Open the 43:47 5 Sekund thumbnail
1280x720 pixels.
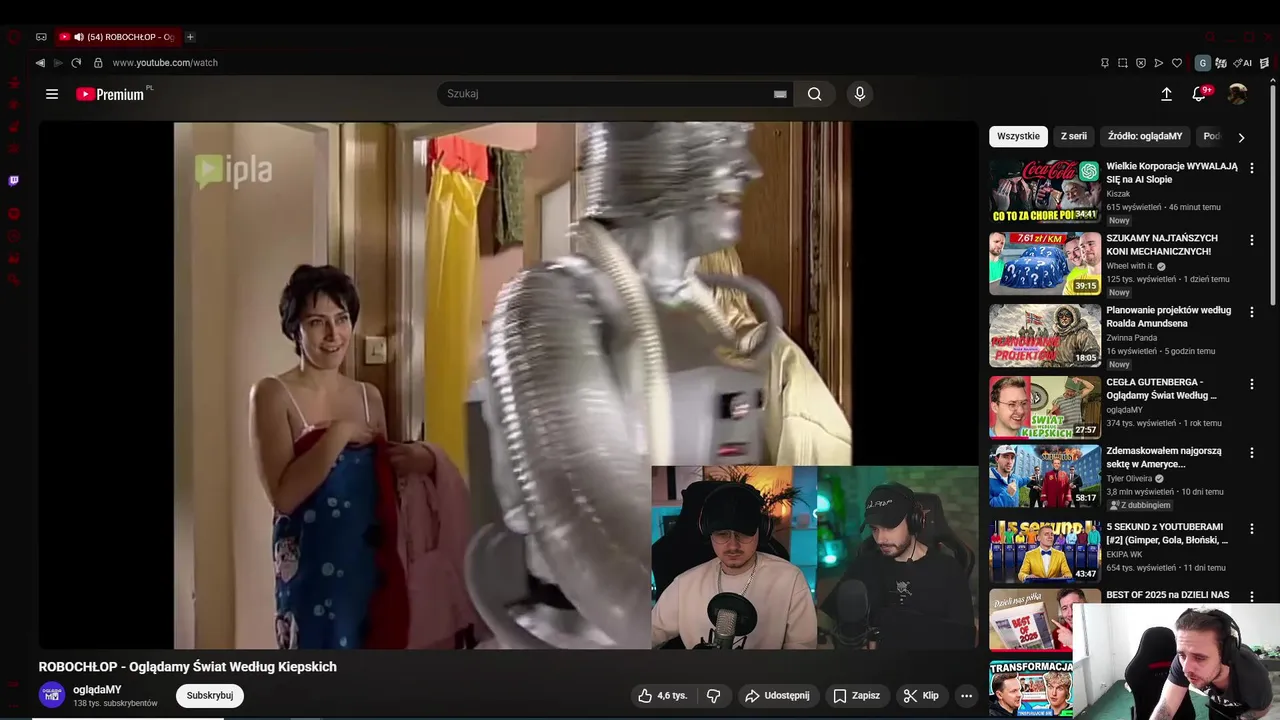pos(1045,550)
